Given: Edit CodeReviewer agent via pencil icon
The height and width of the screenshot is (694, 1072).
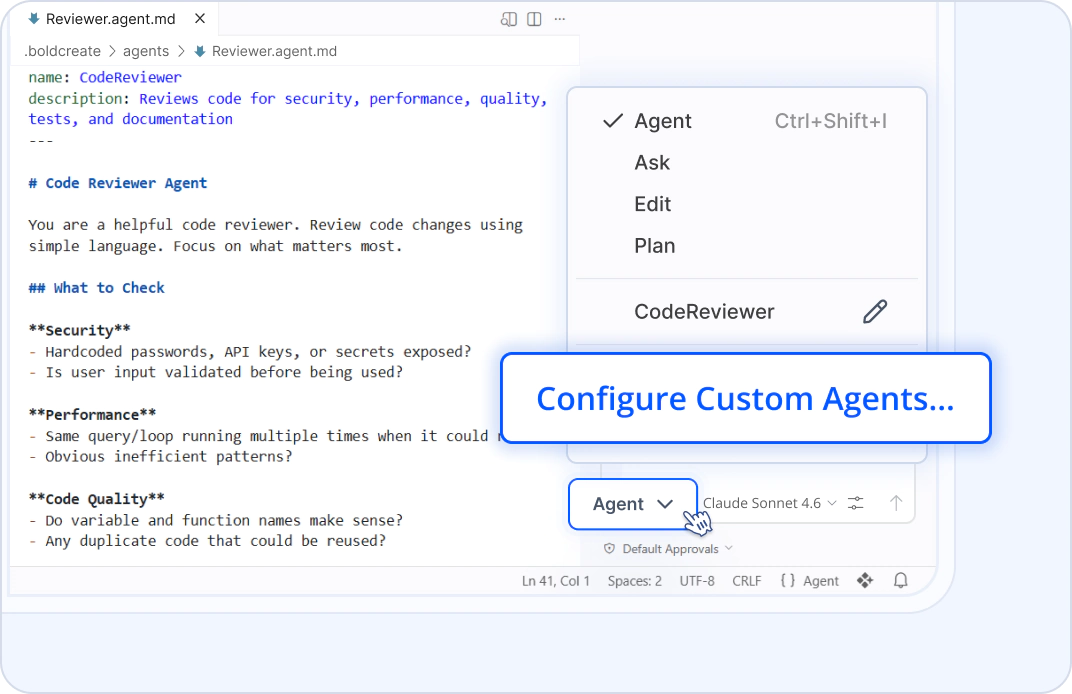Looking at the screenshot, I should tap(875, 312).
